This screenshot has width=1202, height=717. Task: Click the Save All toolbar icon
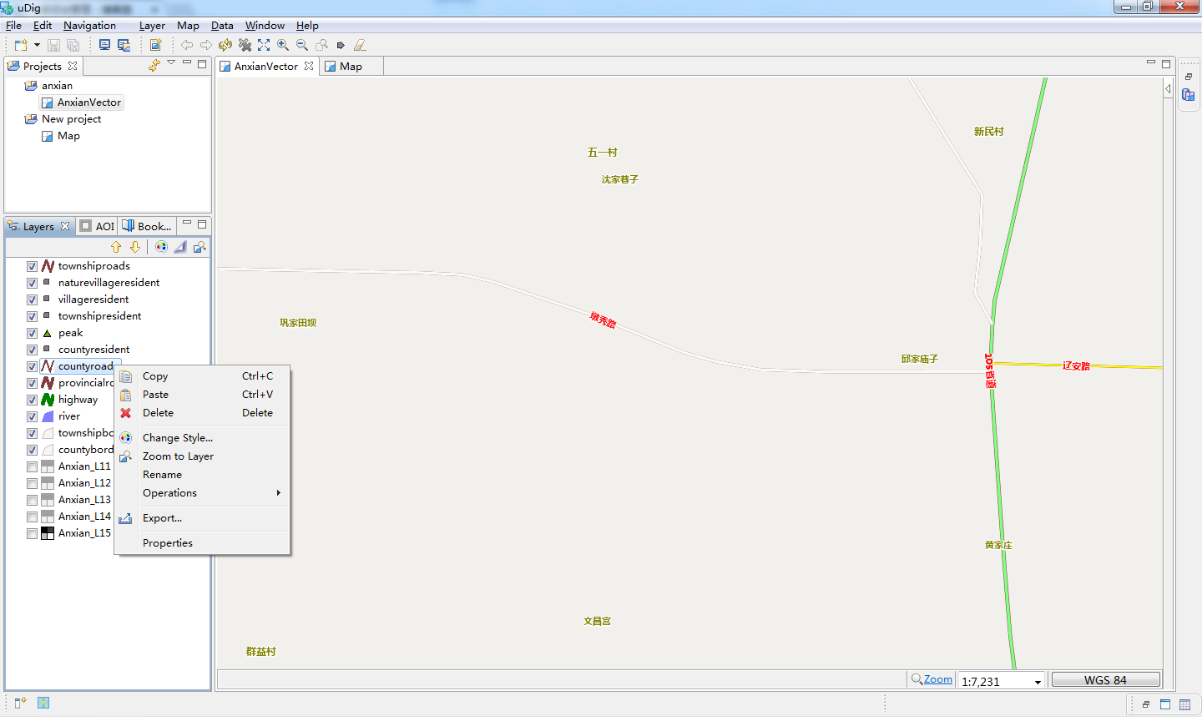pos(73,45)
